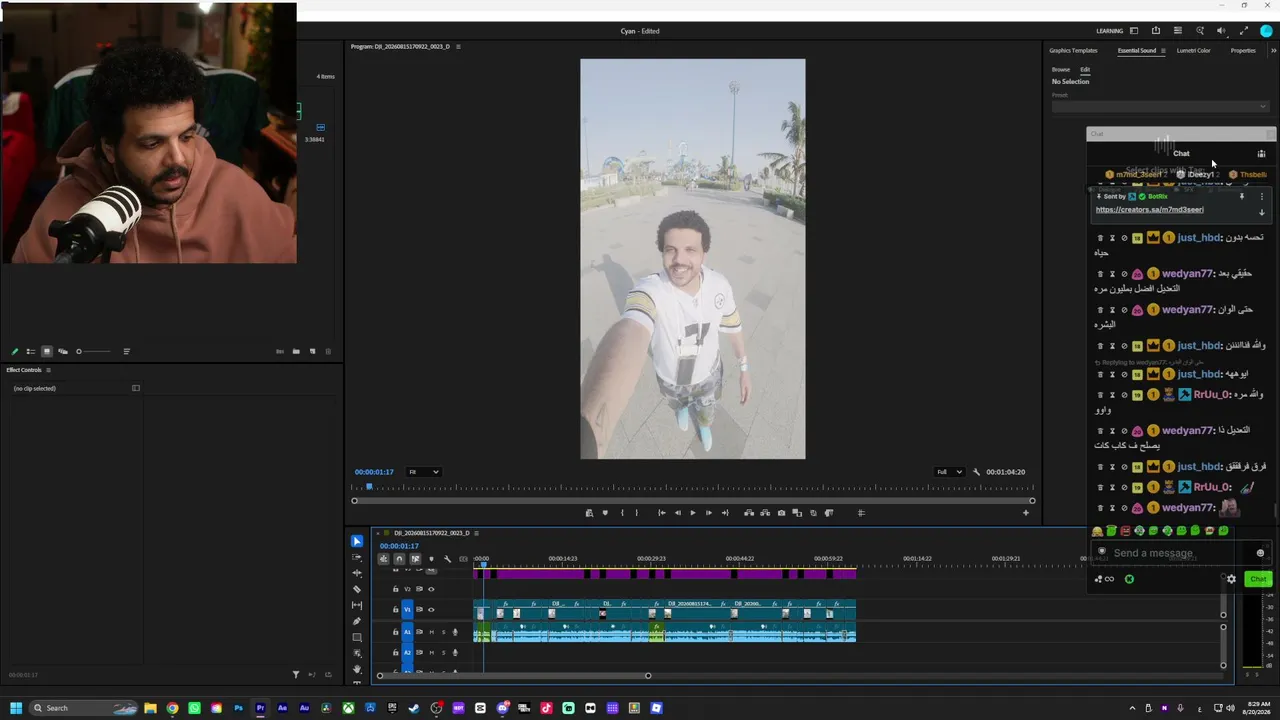This screenshot has height=720, width=1280.
Task: Open timeline display settings wrench
Action: [447, 559]
